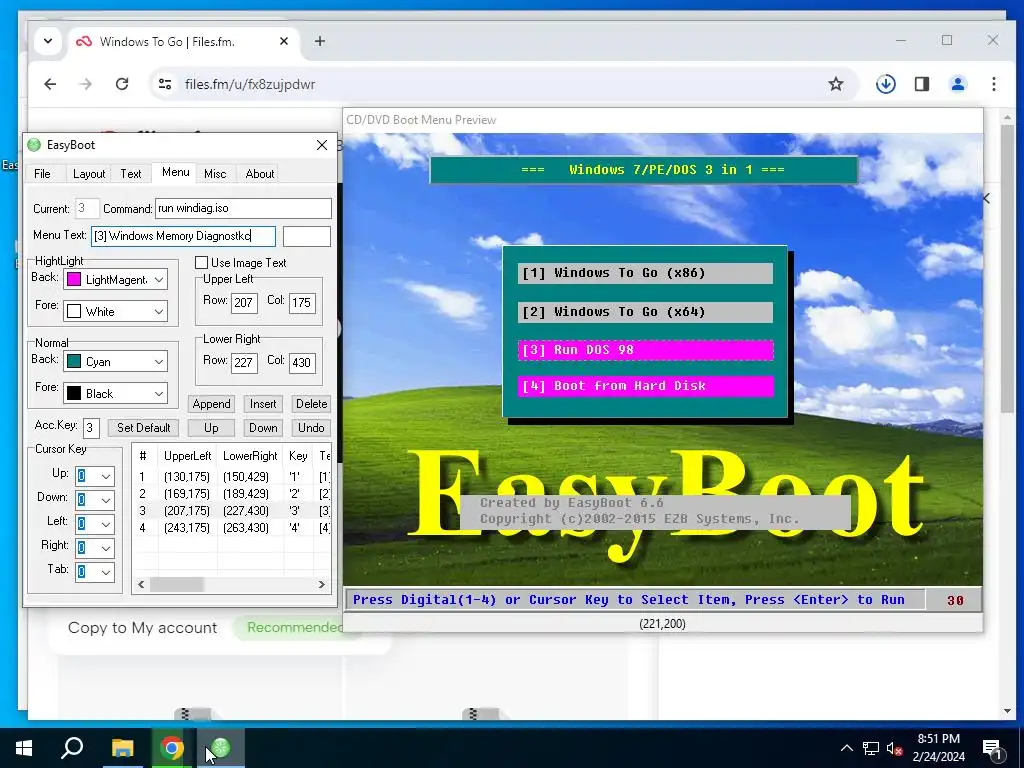Open taskbar Search
Viewport: 1024px width, 768px height.
pyautogui.click(x=72, y=748)
